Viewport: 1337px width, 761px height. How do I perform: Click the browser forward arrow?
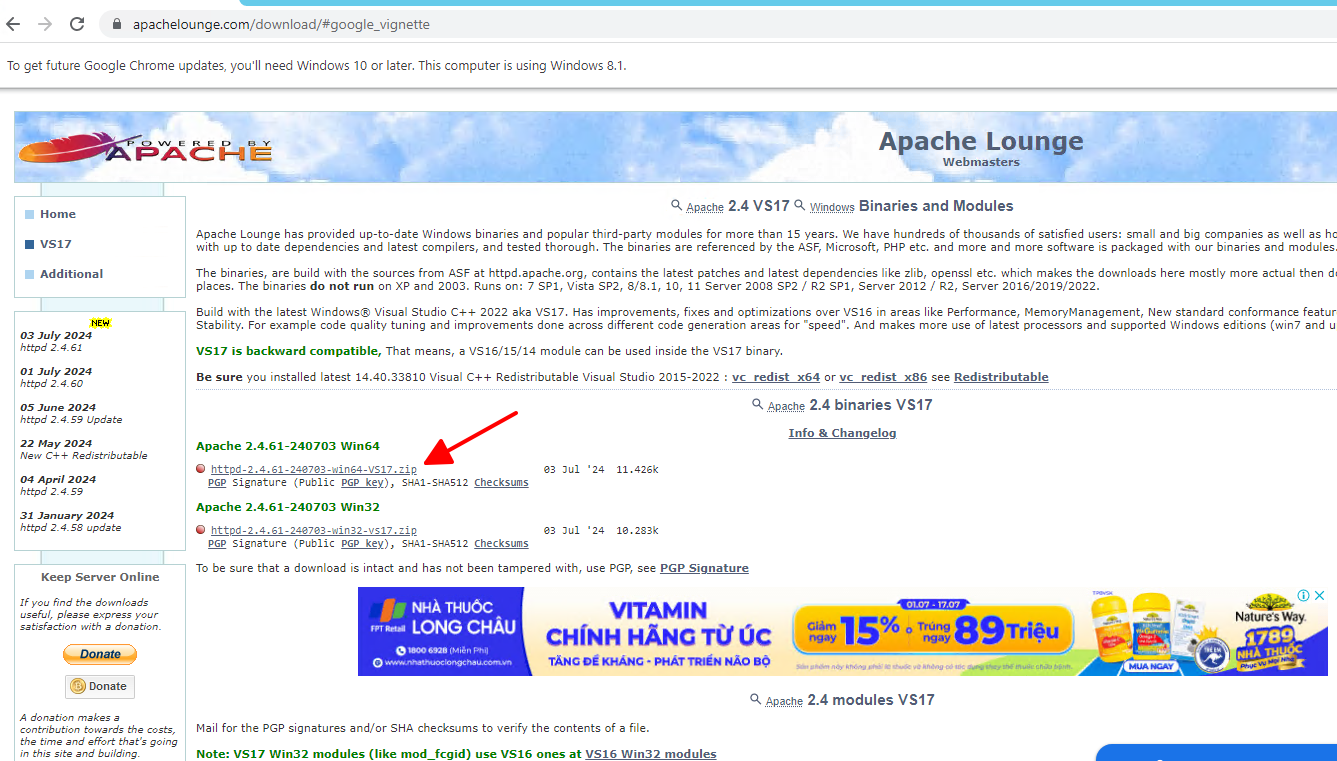(x=45, y=24)
